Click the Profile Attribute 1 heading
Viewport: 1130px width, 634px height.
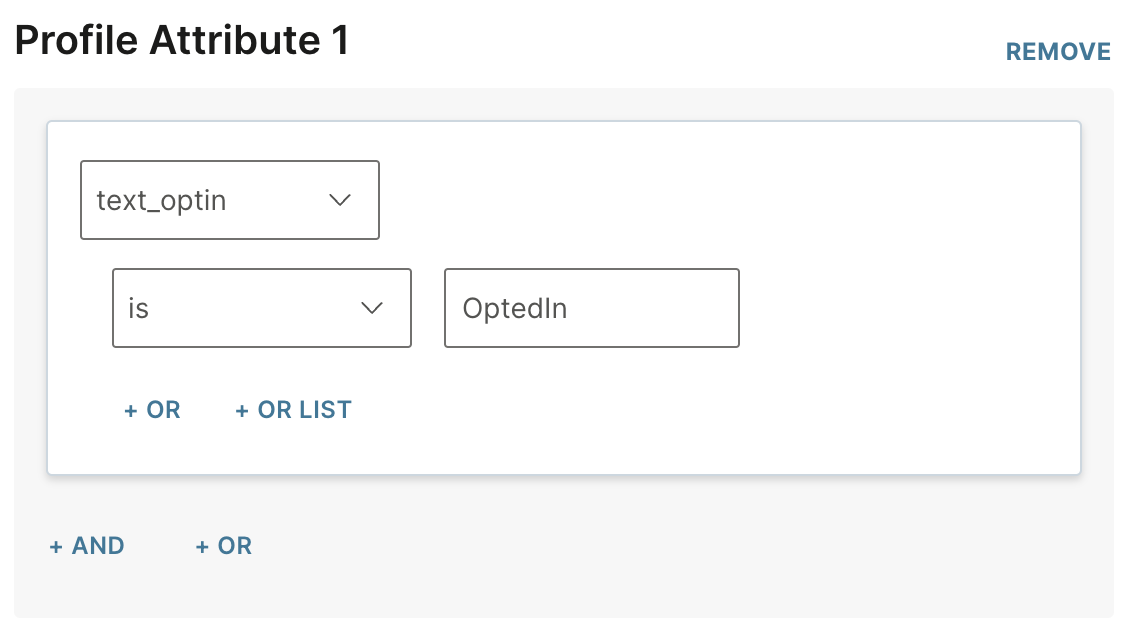click(182, 41)
